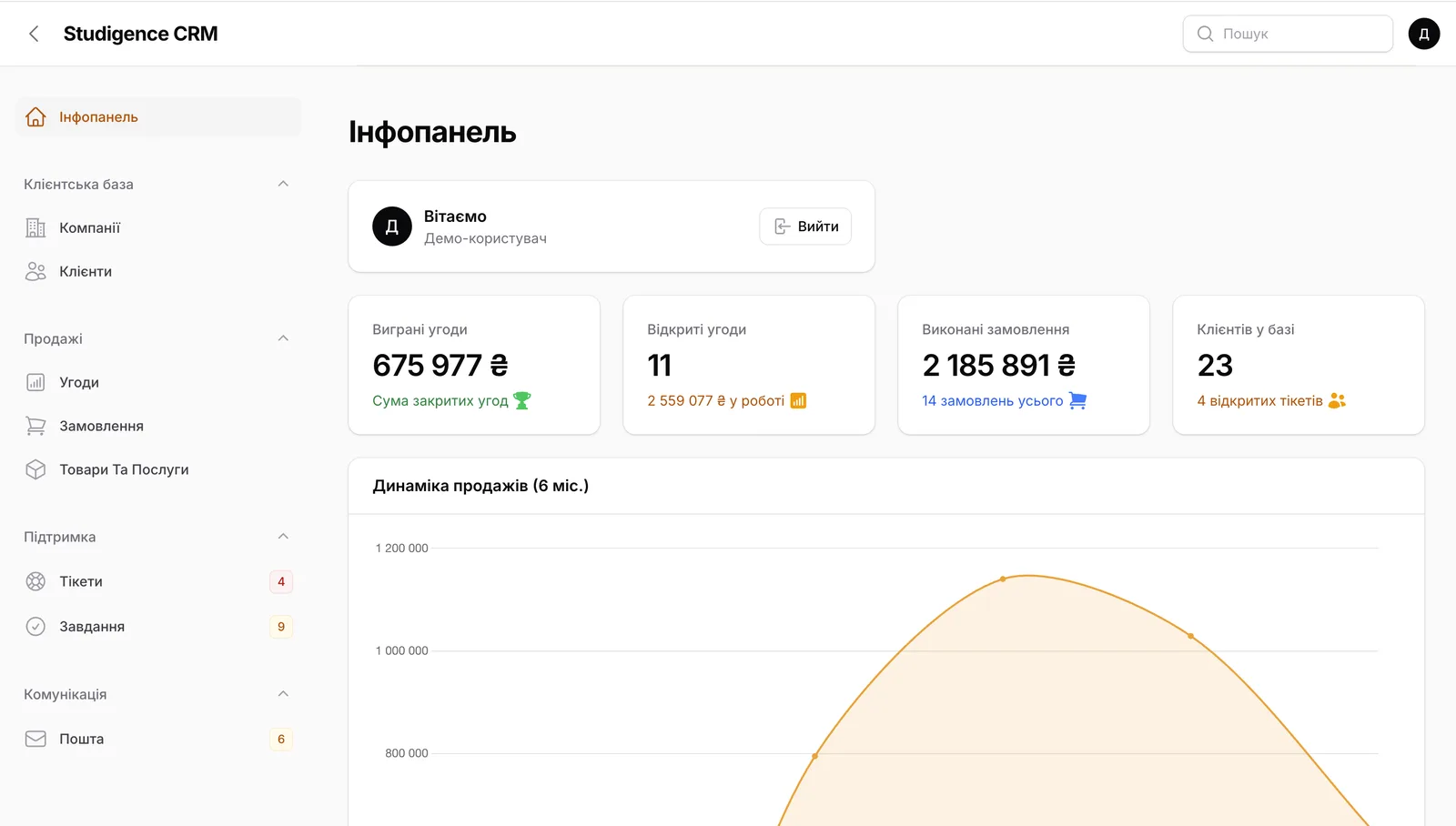The width and height of the screenshot is (1456, 826).
Task: Click the Клієнтів у базі card title
Action: click(1246, 329)
